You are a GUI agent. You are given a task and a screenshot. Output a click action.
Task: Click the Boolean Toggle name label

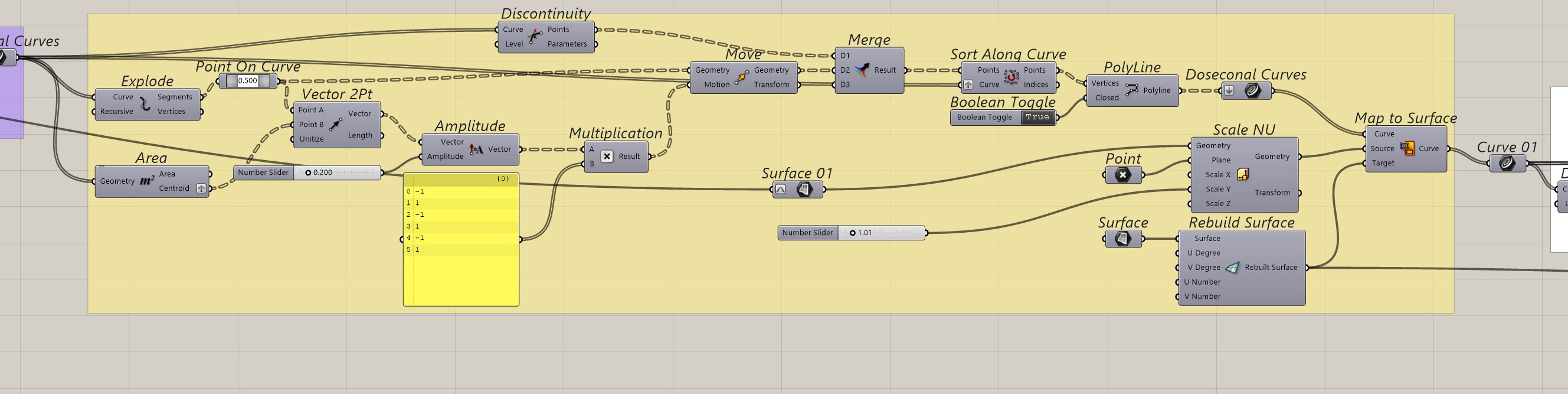(x=984, y=118)
